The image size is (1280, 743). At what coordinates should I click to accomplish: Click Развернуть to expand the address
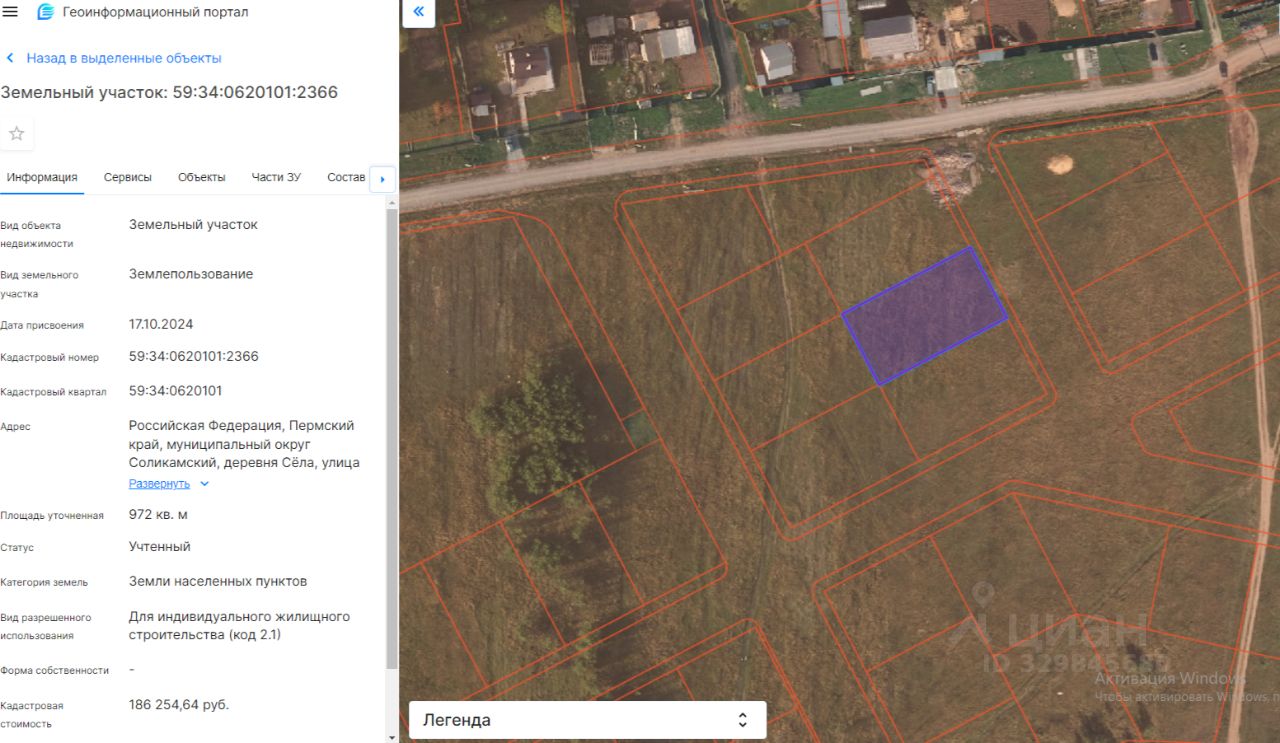click(x=159, y=484)
